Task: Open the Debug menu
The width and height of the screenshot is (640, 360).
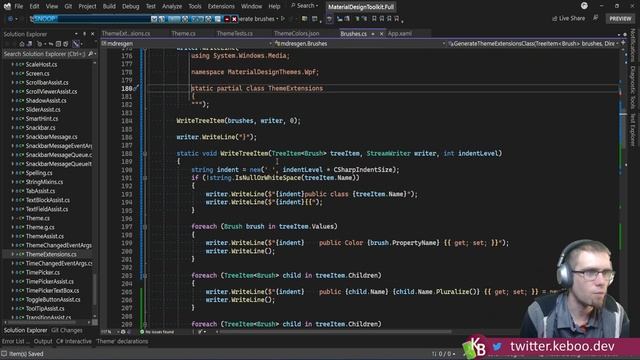Action: coord(131,7)
